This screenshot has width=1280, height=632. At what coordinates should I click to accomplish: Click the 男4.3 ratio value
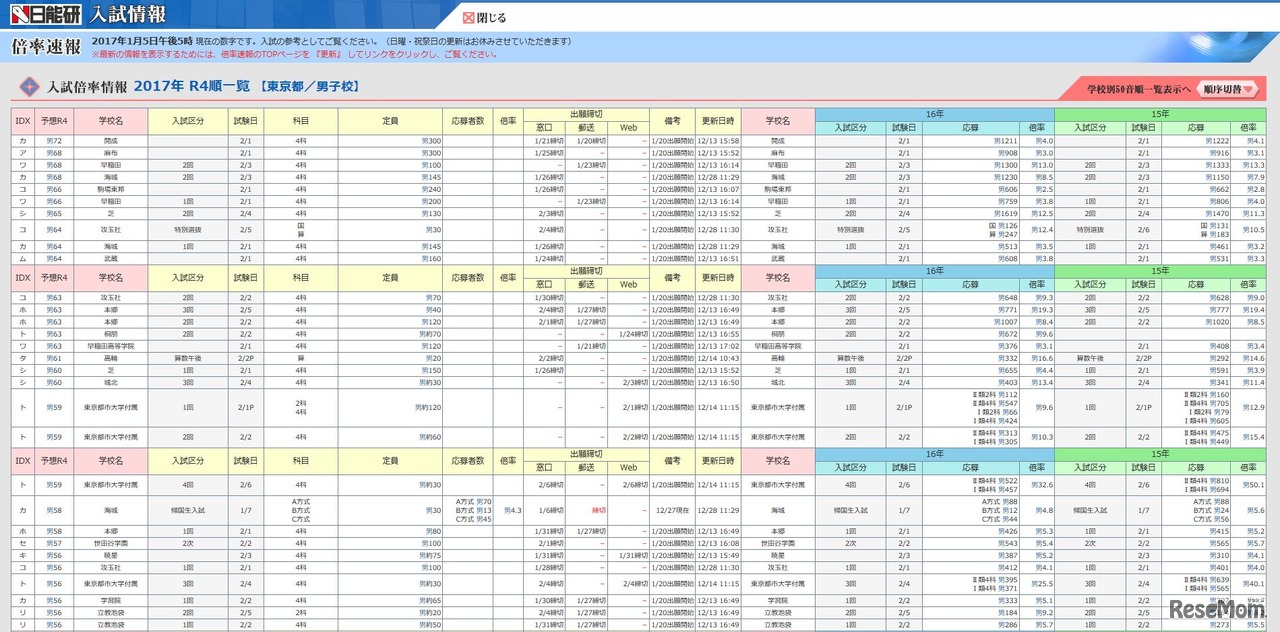[511, 510]
